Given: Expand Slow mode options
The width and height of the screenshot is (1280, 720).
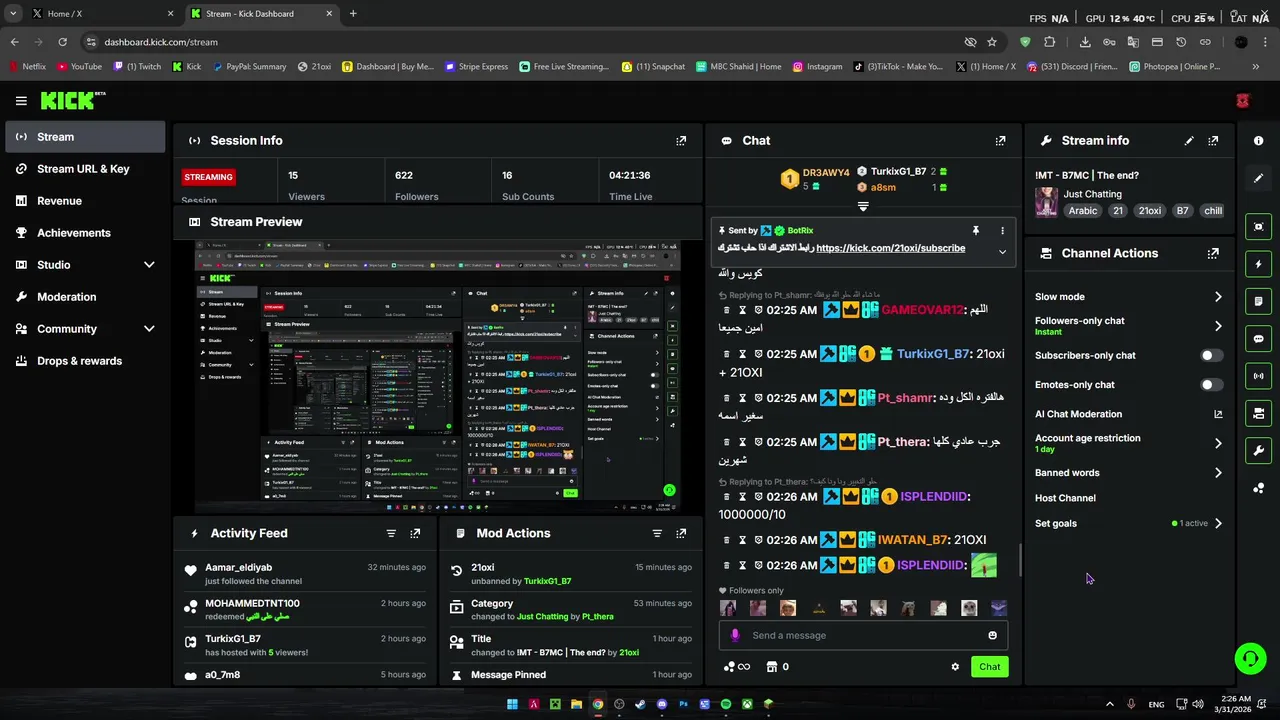Looking at the screenshot, I should click(1218, 297).
